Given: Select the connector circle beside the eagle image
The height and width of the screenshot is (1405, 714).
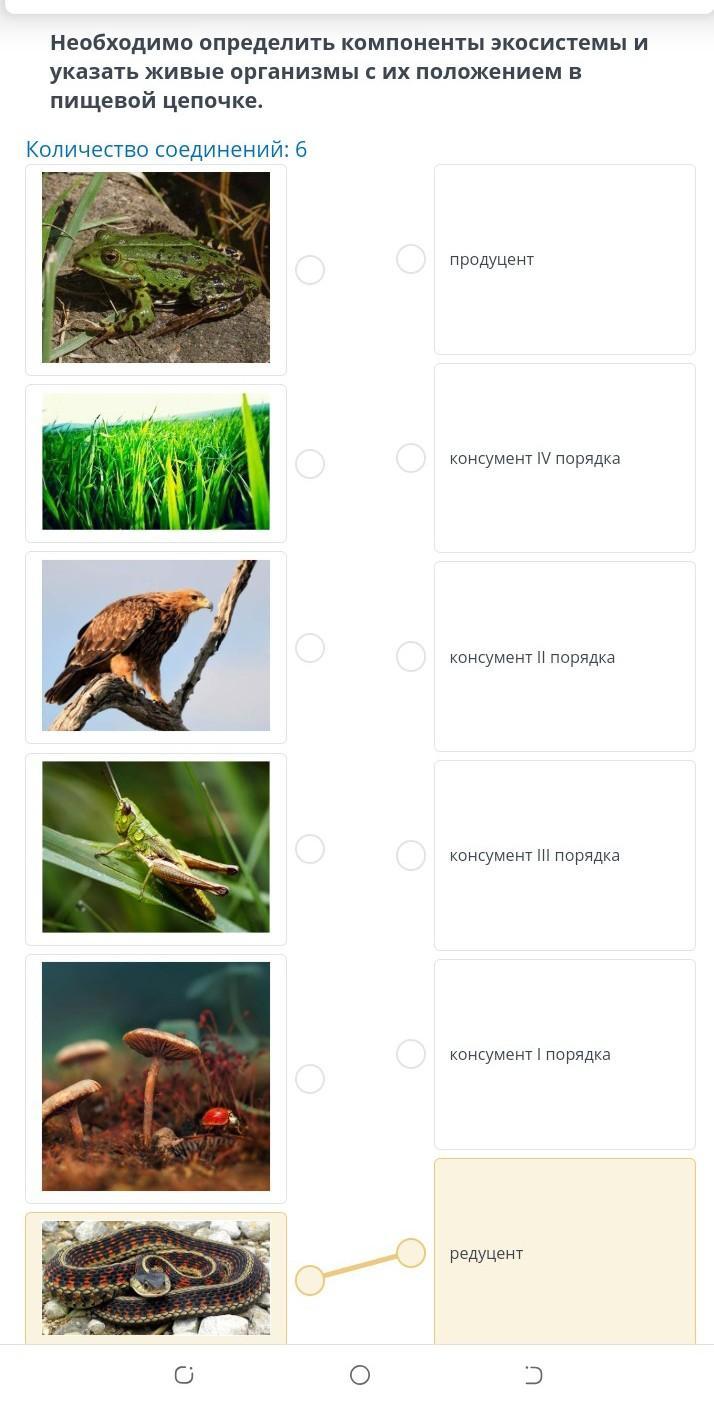Looking at the screenshot, I should point(310,648).
